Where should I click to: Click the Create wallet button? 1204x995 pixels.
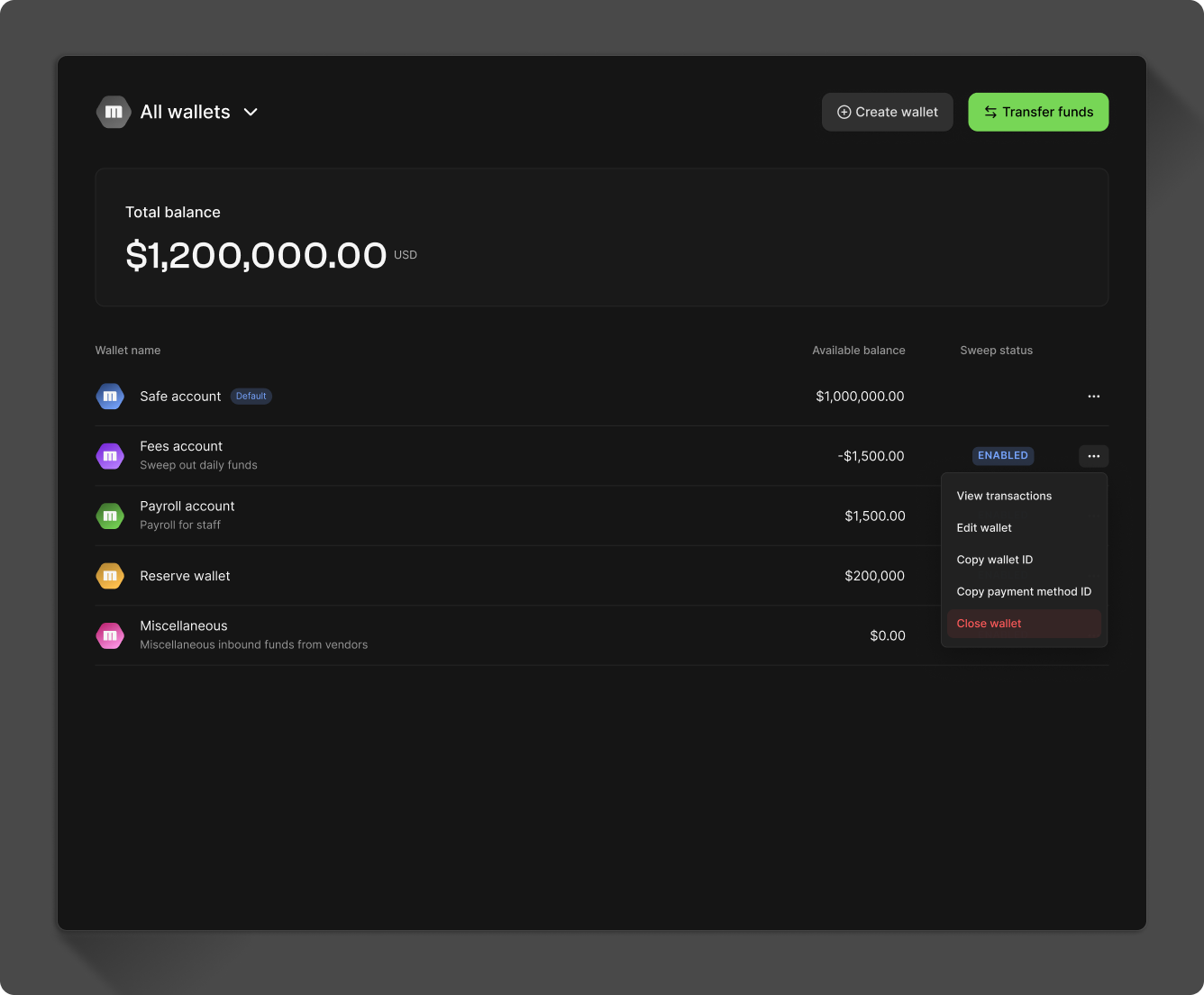tap(887, 112)
